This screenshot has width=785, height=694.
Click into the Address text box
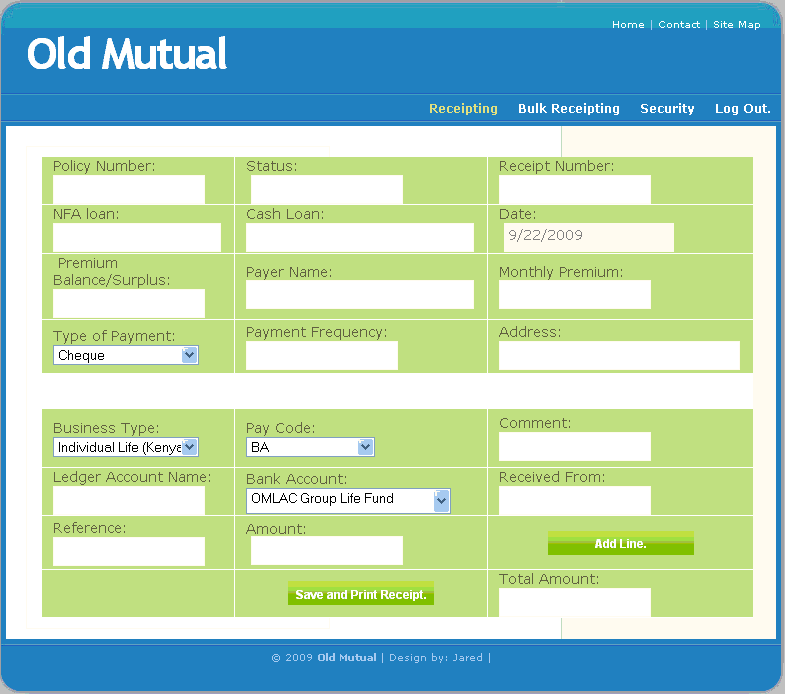pyautogui.click(x=619, y=356)
